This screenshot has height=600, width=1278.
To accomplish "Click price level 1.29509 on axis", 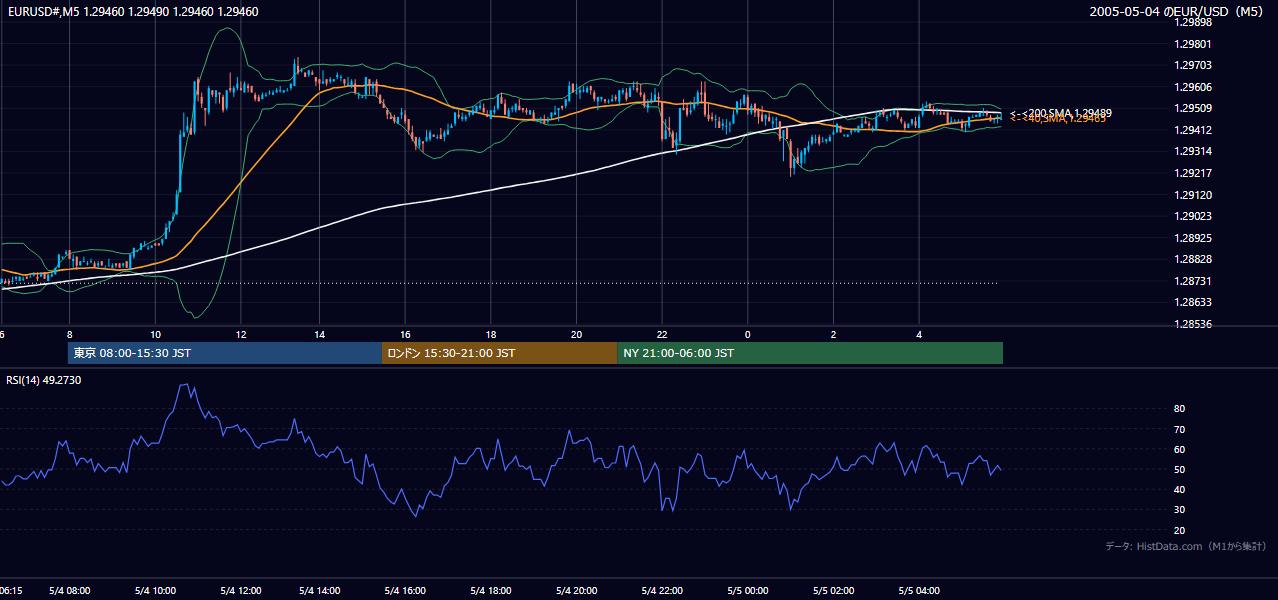I will [x=1192, y=108].
